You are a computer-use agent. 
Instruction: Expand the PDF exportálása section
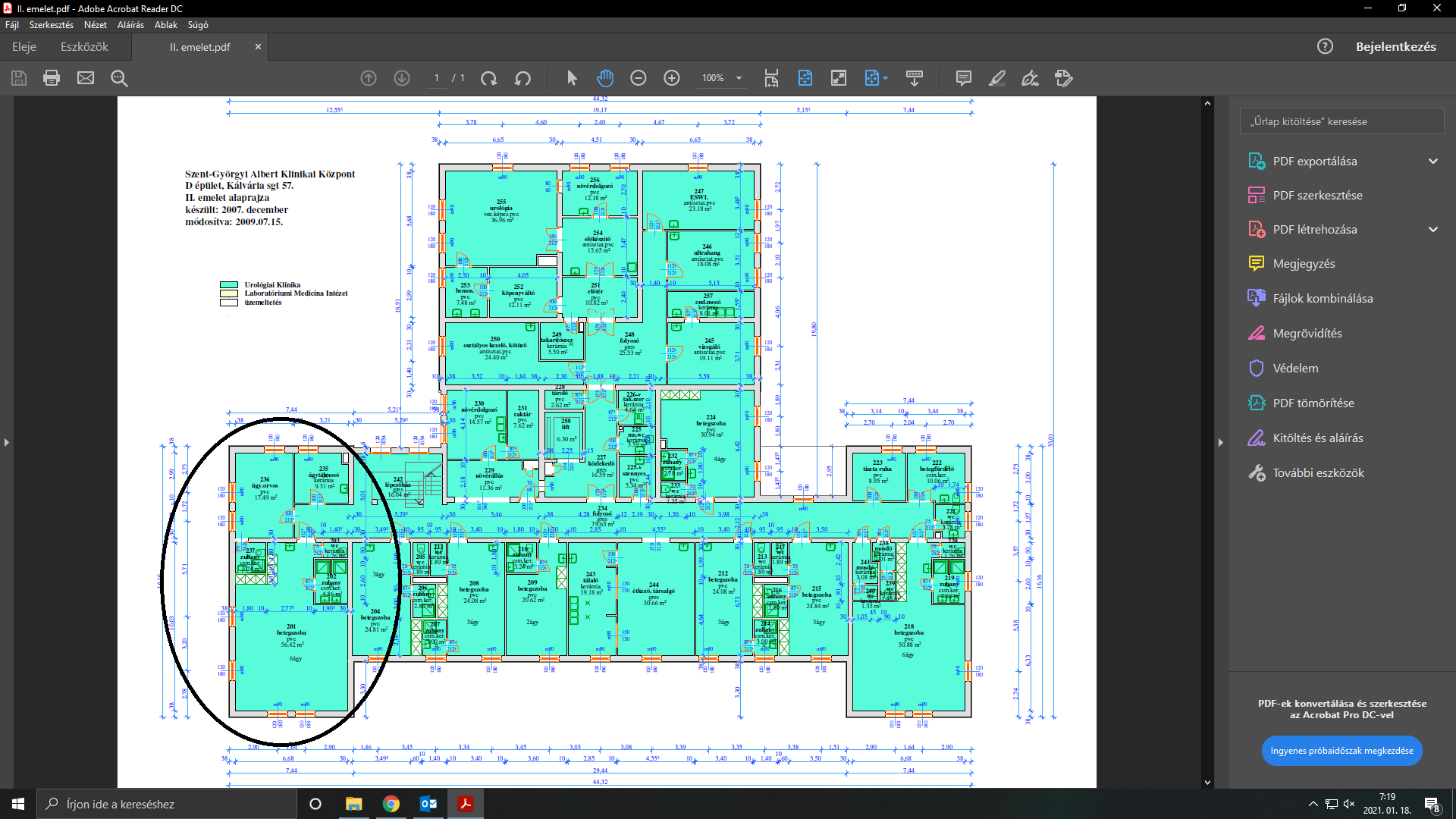tap(1432, 161)
